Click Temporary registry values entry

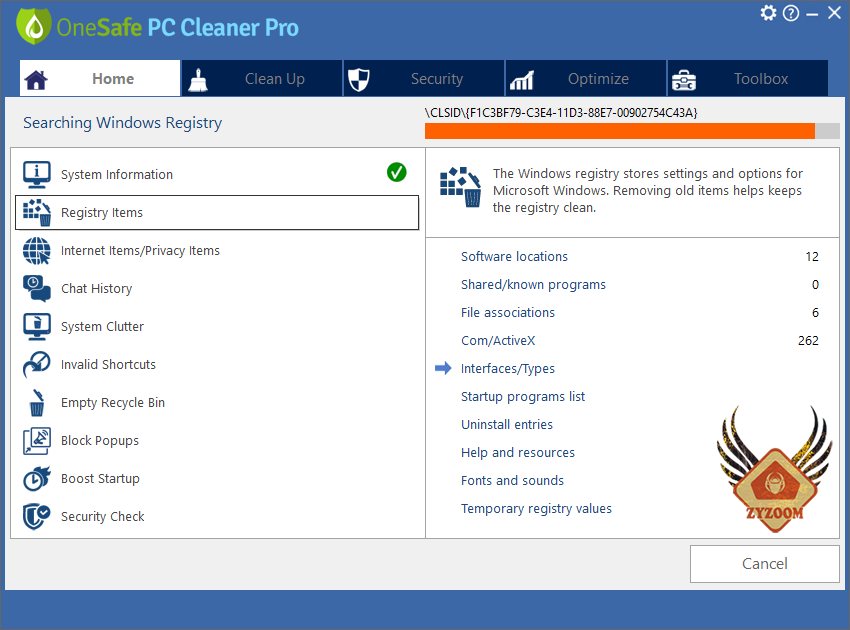536,509
